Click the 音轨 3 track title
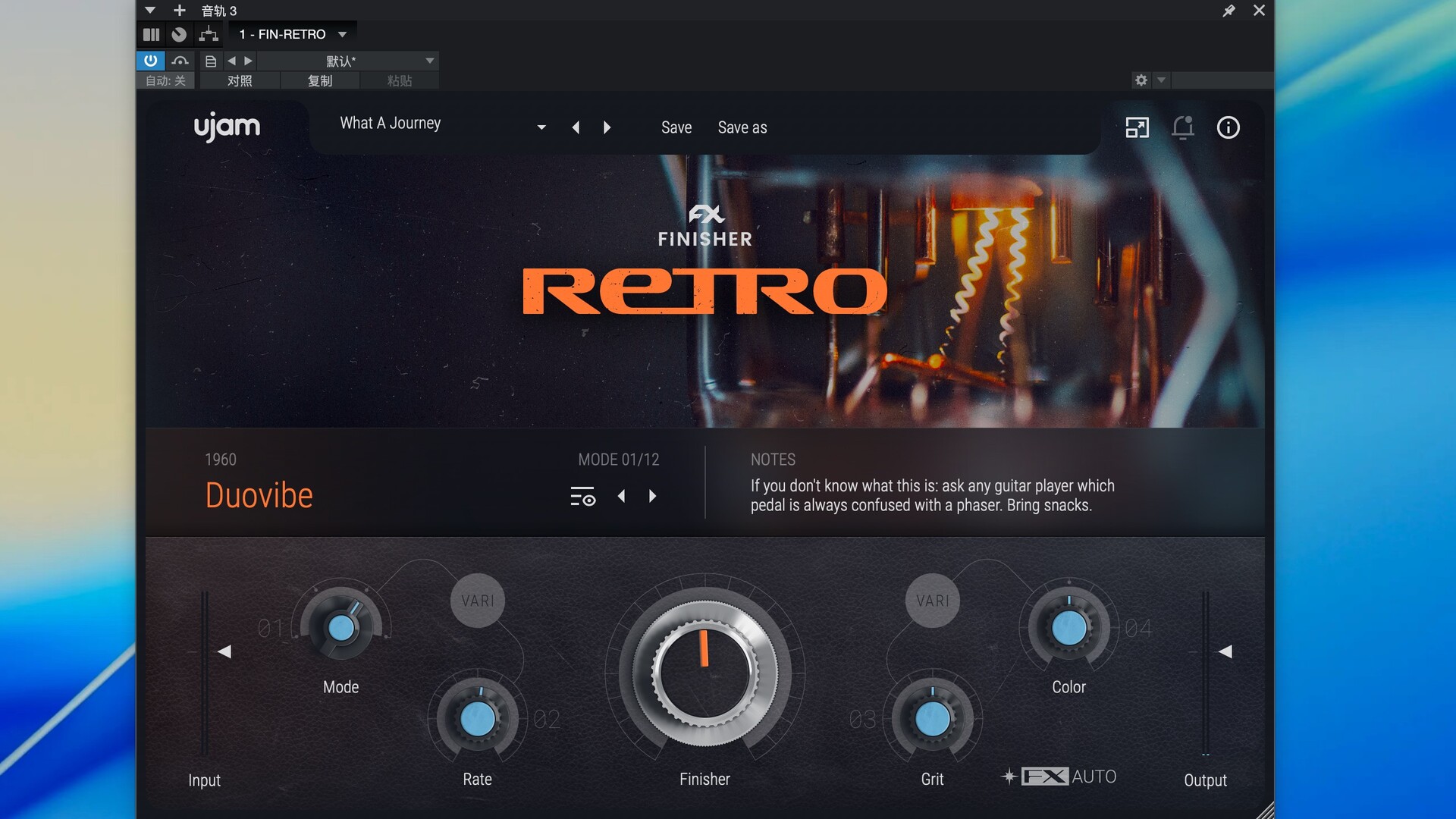 point(219,11)
